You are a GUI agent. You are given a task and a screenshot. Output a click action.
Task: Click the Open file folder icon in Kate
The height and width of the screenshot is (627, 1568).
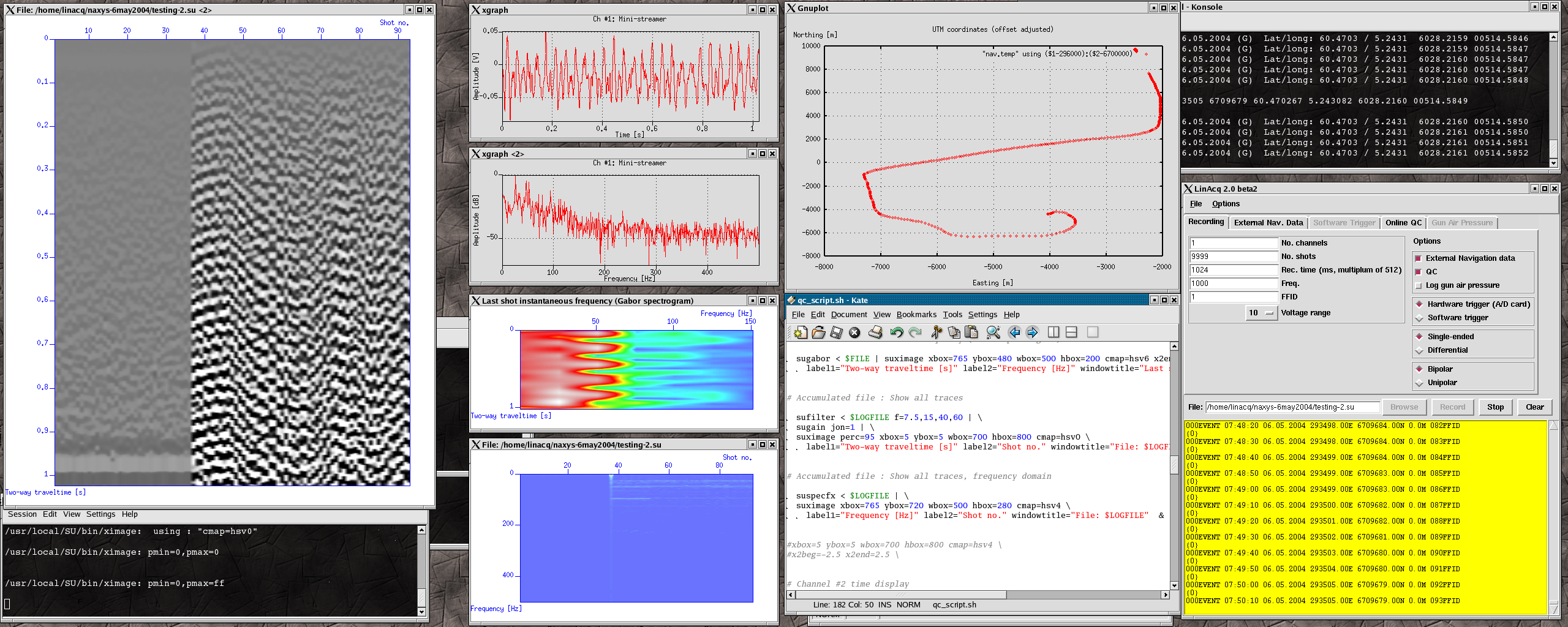click(818, 332)
